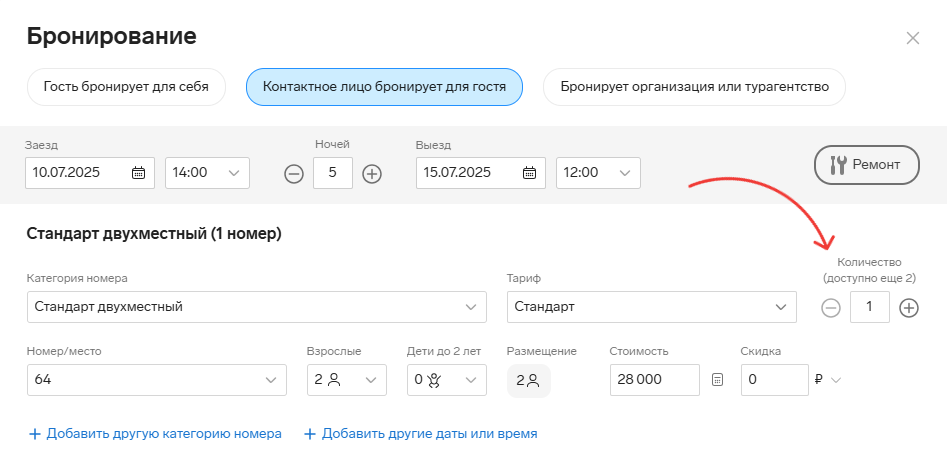Click the Ремонт button
The image size is (947, 461).
[867, 164]
